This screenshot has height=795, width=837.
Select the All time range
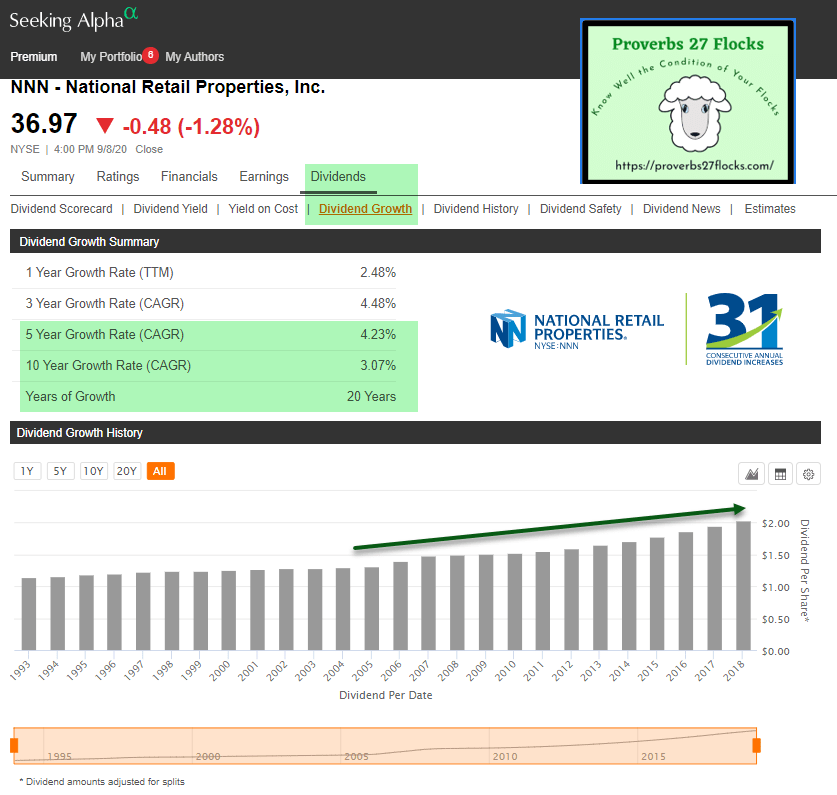tap(160, 471)
